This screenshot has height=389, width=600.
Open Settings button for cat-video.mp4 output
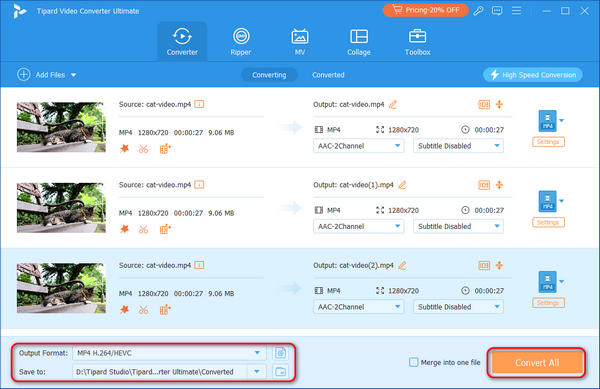point(548,142)
